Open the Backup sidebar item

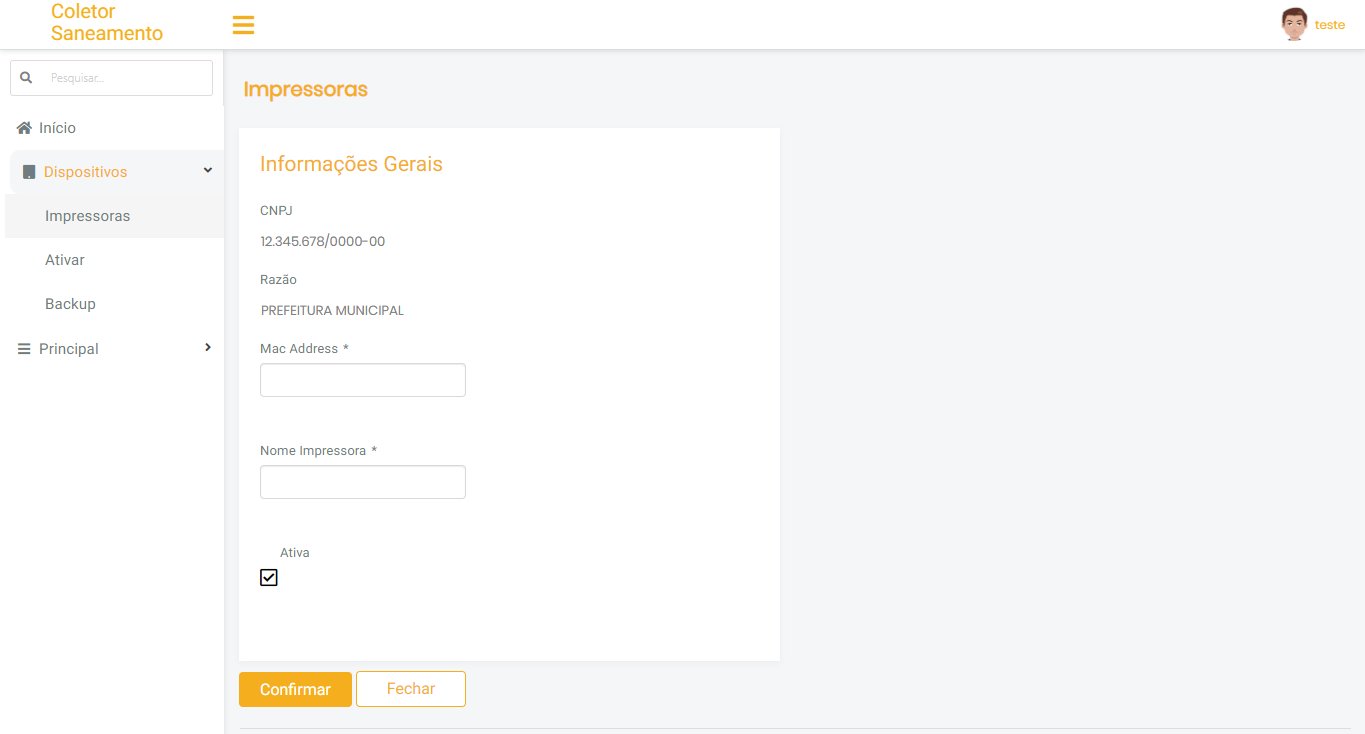point(70,304)
